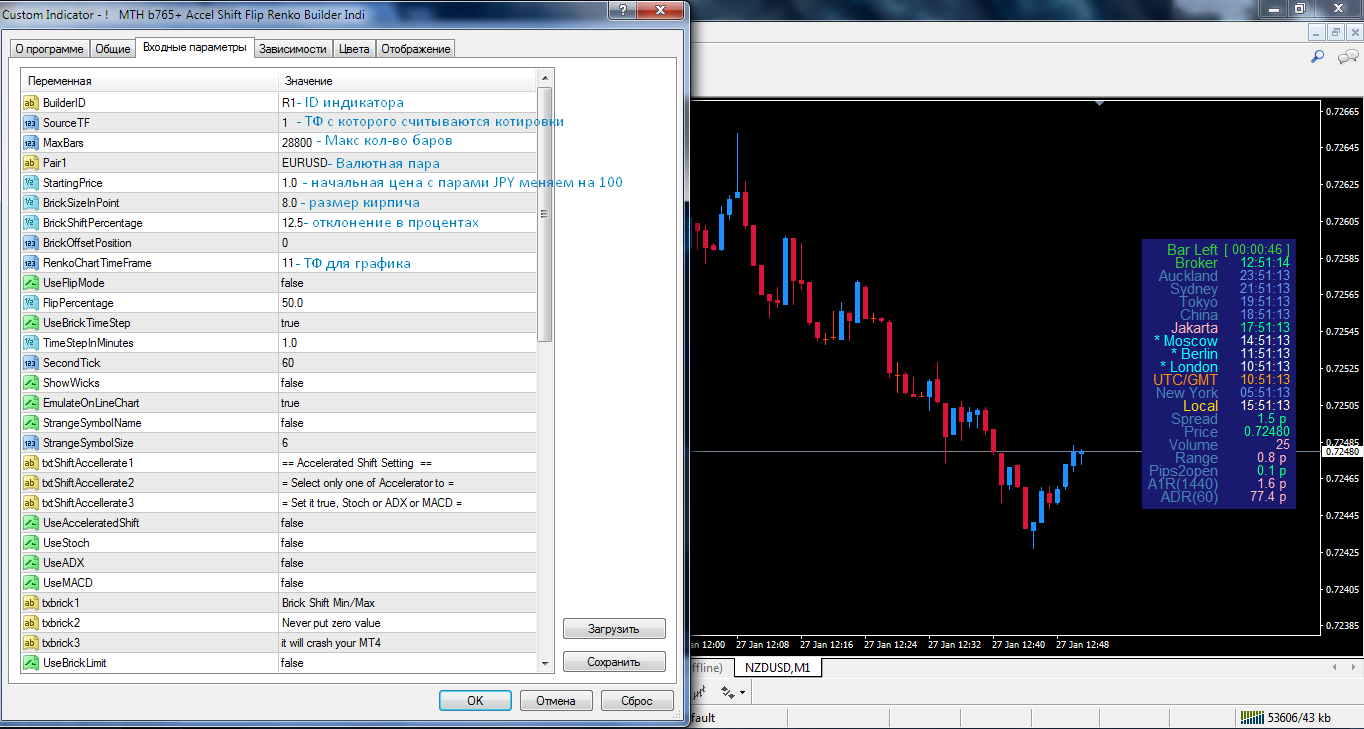Click the Отмена button
Image resolution: width=1364 pixels, height=729 pixels.
pyautogui.click(x=556, y=701)
